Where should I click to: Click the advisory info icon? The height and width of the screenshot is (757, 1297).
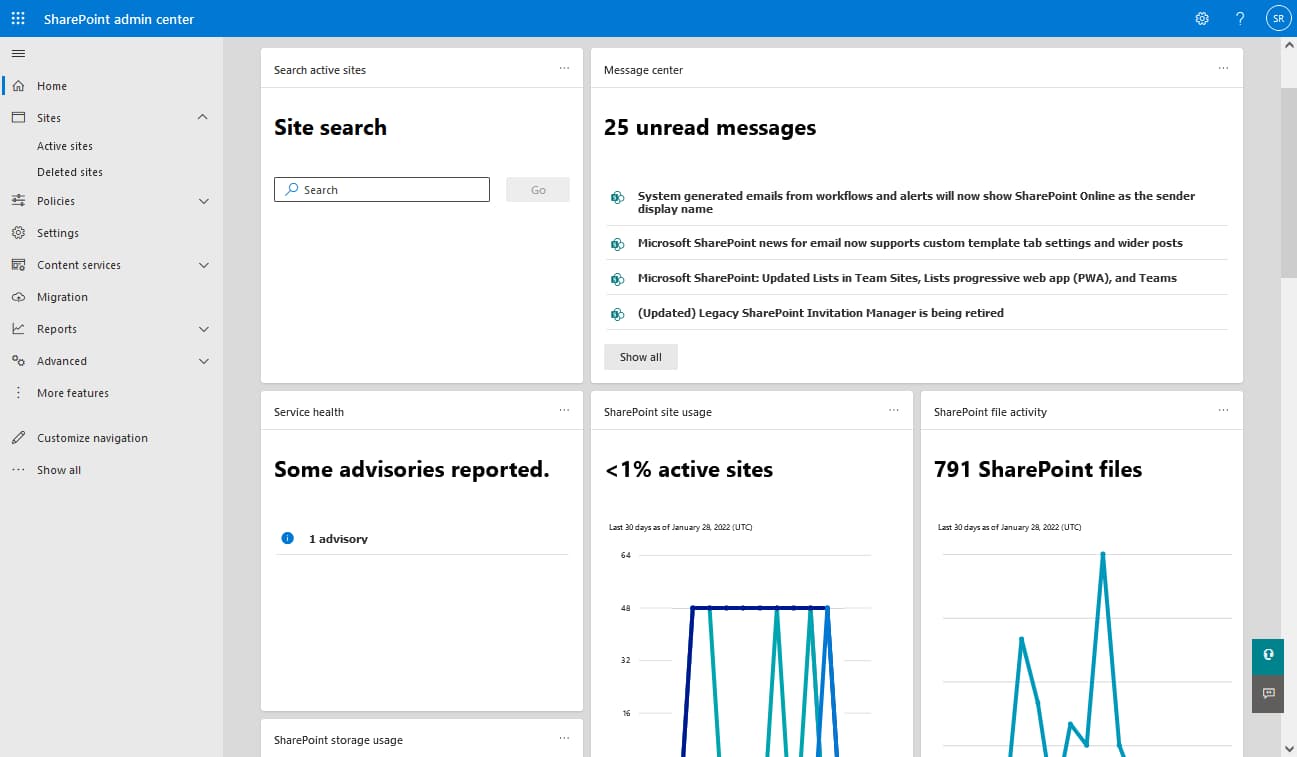point(288,538)
